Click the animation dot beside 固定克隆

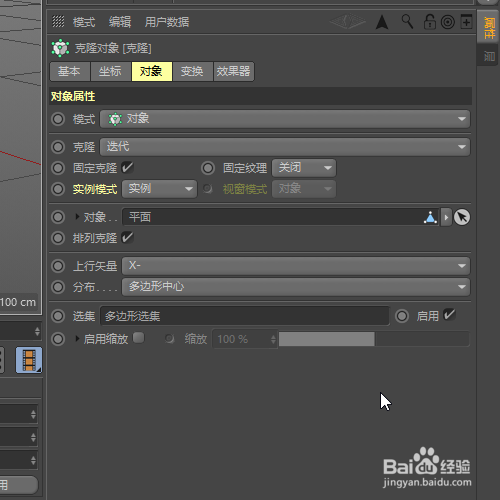58,168
